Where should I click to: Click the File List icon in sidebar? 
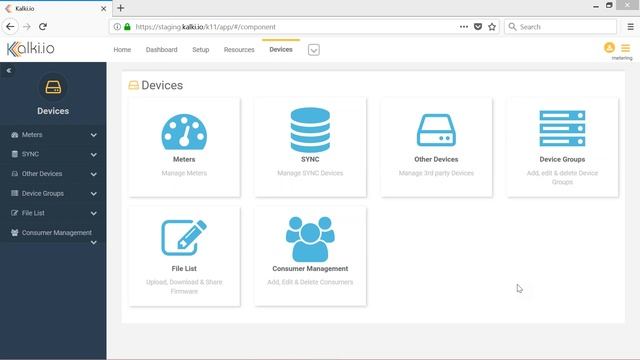click(x=15, y=213)
